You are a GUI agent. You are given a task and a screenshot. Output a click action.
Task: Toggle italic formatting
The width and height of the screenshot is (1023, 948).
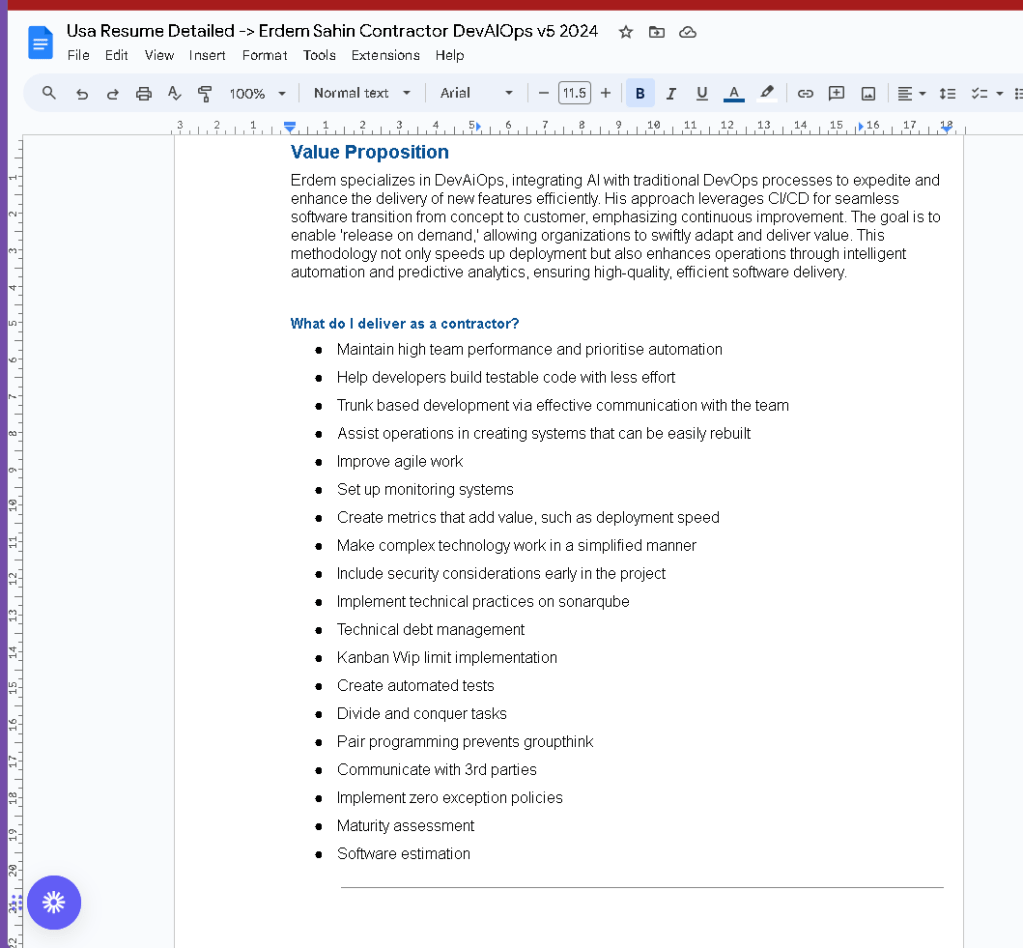pos(671,93)
